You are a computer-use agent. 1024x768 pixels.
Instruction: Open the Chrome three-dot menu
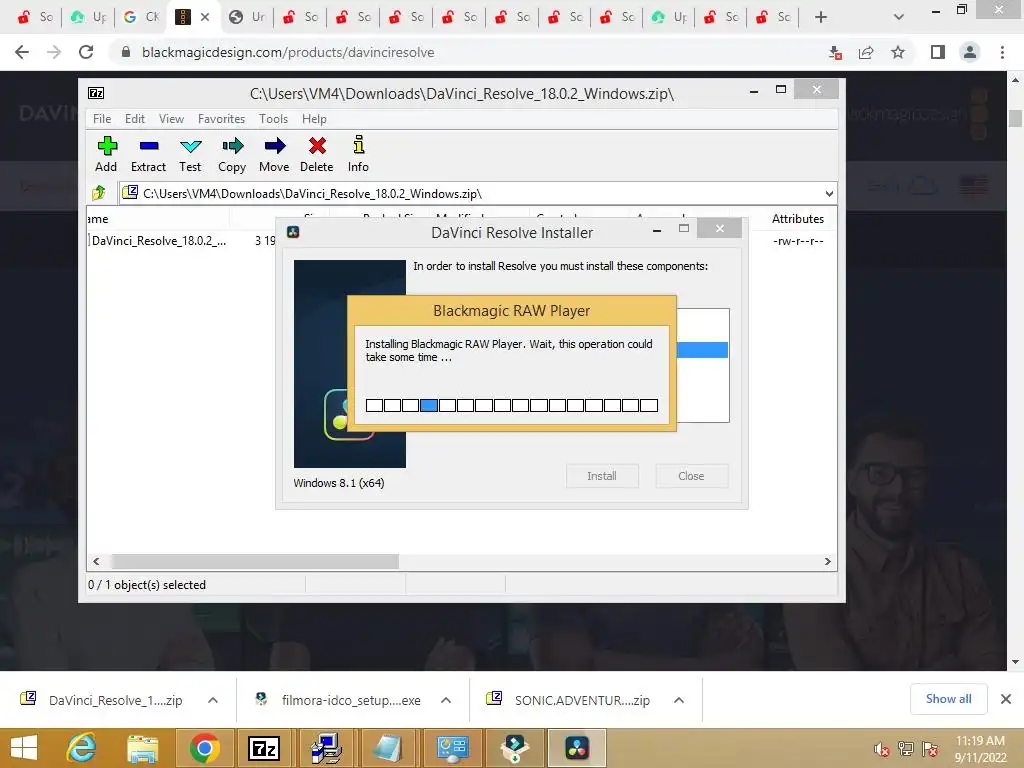pyautogui.click(x=1002, y=52)
